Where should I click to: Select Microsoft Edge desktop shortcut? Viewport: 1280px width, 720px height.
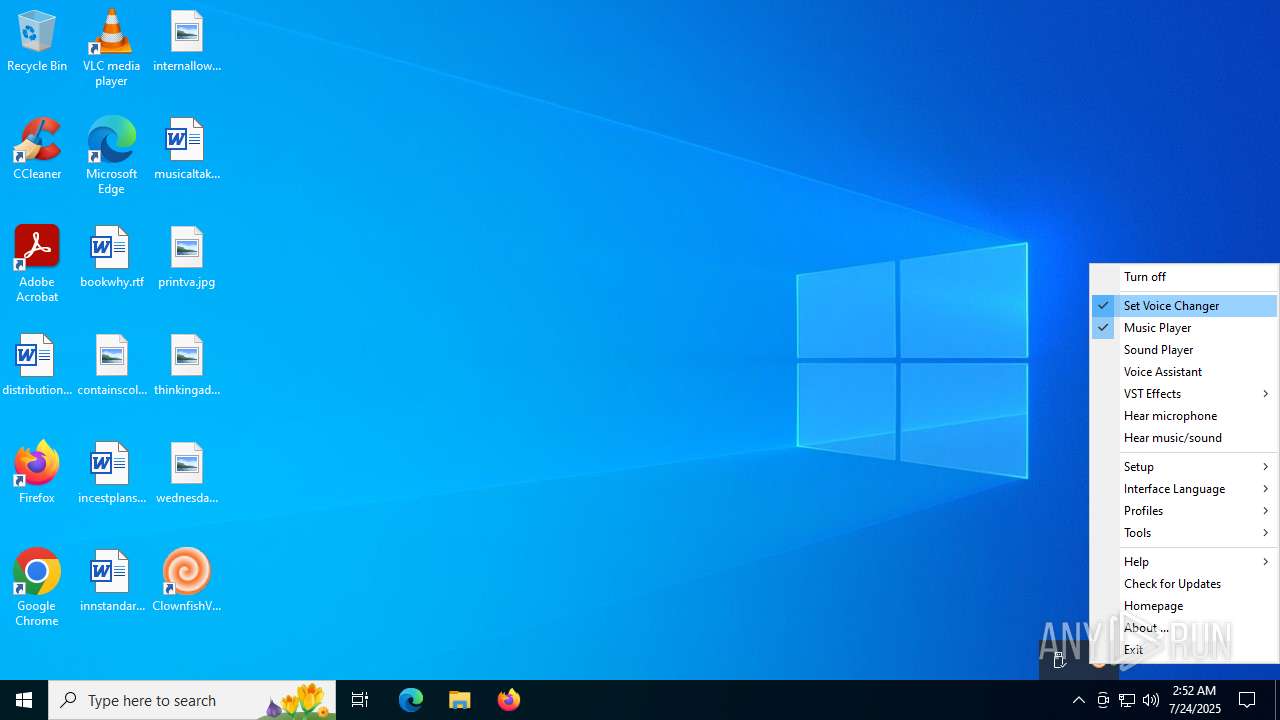pos(111,156)
